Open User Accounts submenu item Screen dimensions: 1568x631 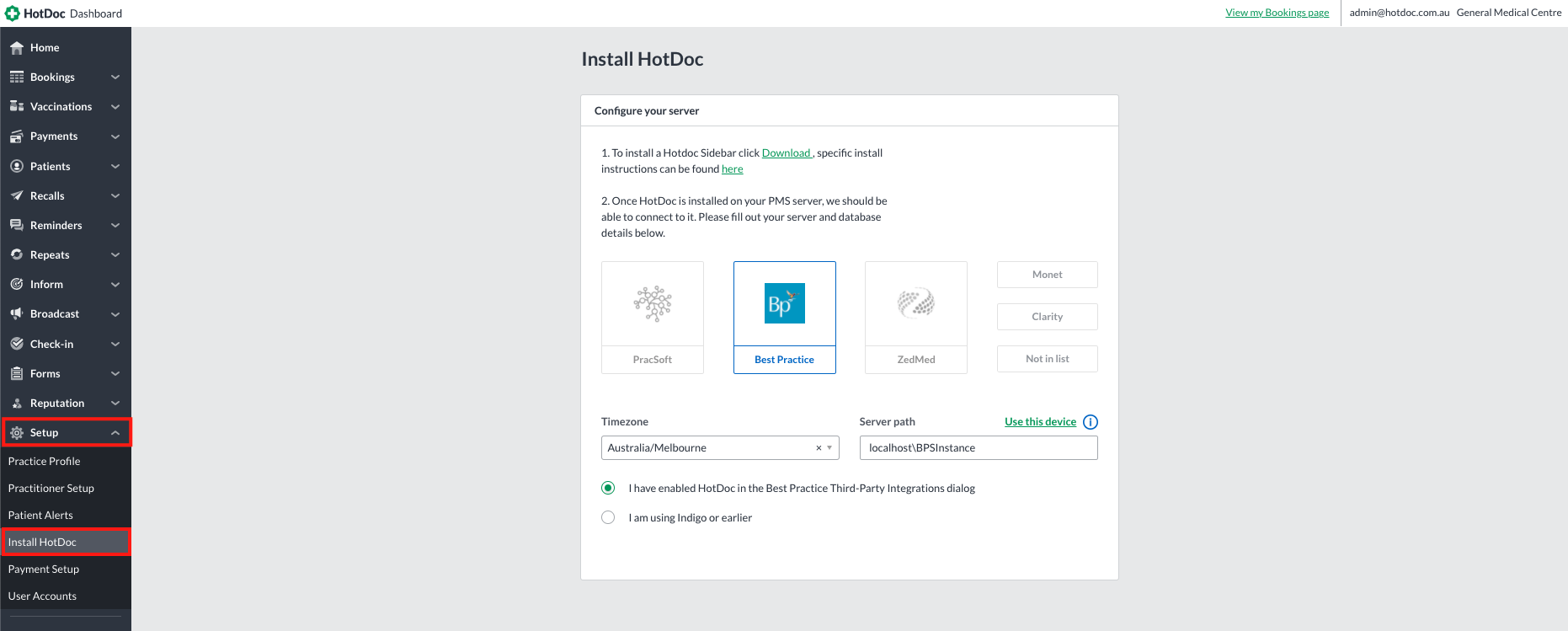[x=66, y=596]
